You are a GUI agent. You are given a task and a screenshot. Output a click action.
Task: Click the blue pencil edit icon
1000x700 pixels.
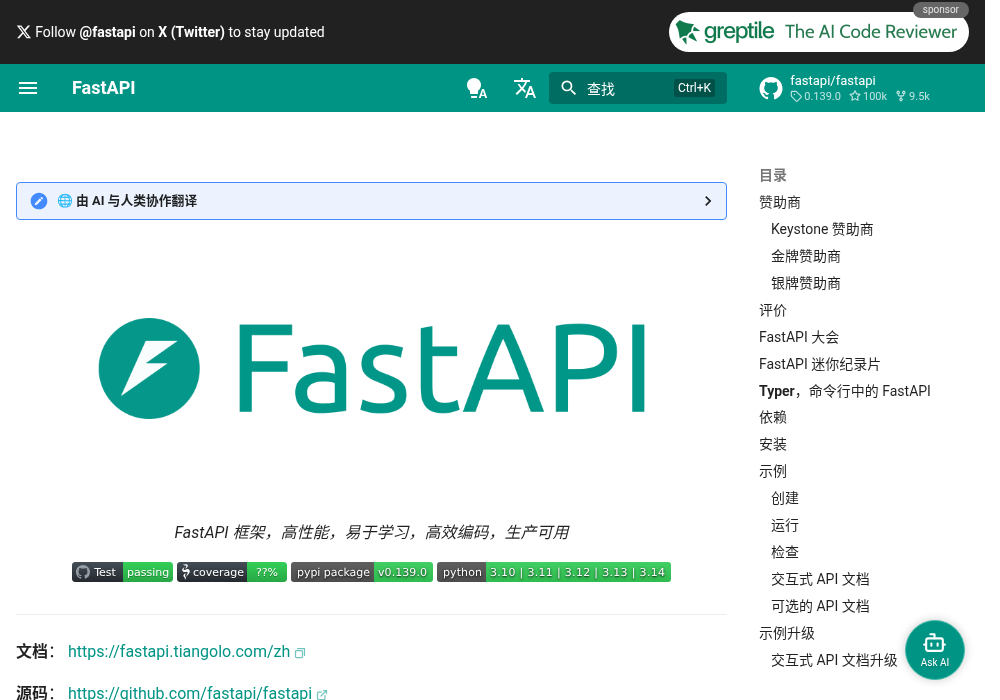pos(39,201)
